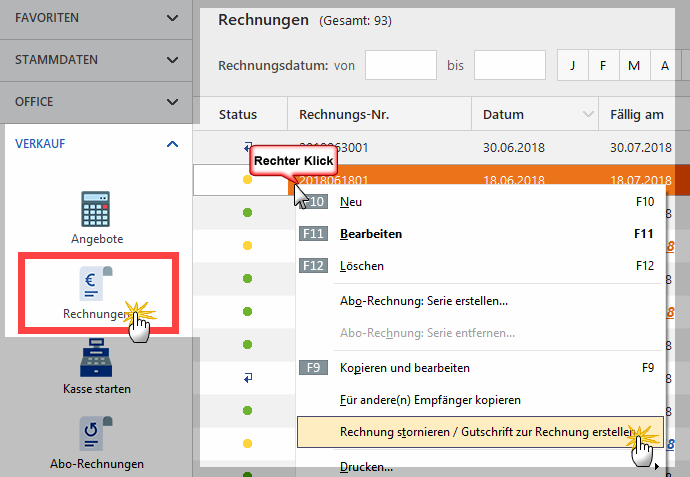Choose Für andere(n) Empfänger kopieren
Image resolution: width=690 pixels, height=477 pixels.
[x=480, y=400]
